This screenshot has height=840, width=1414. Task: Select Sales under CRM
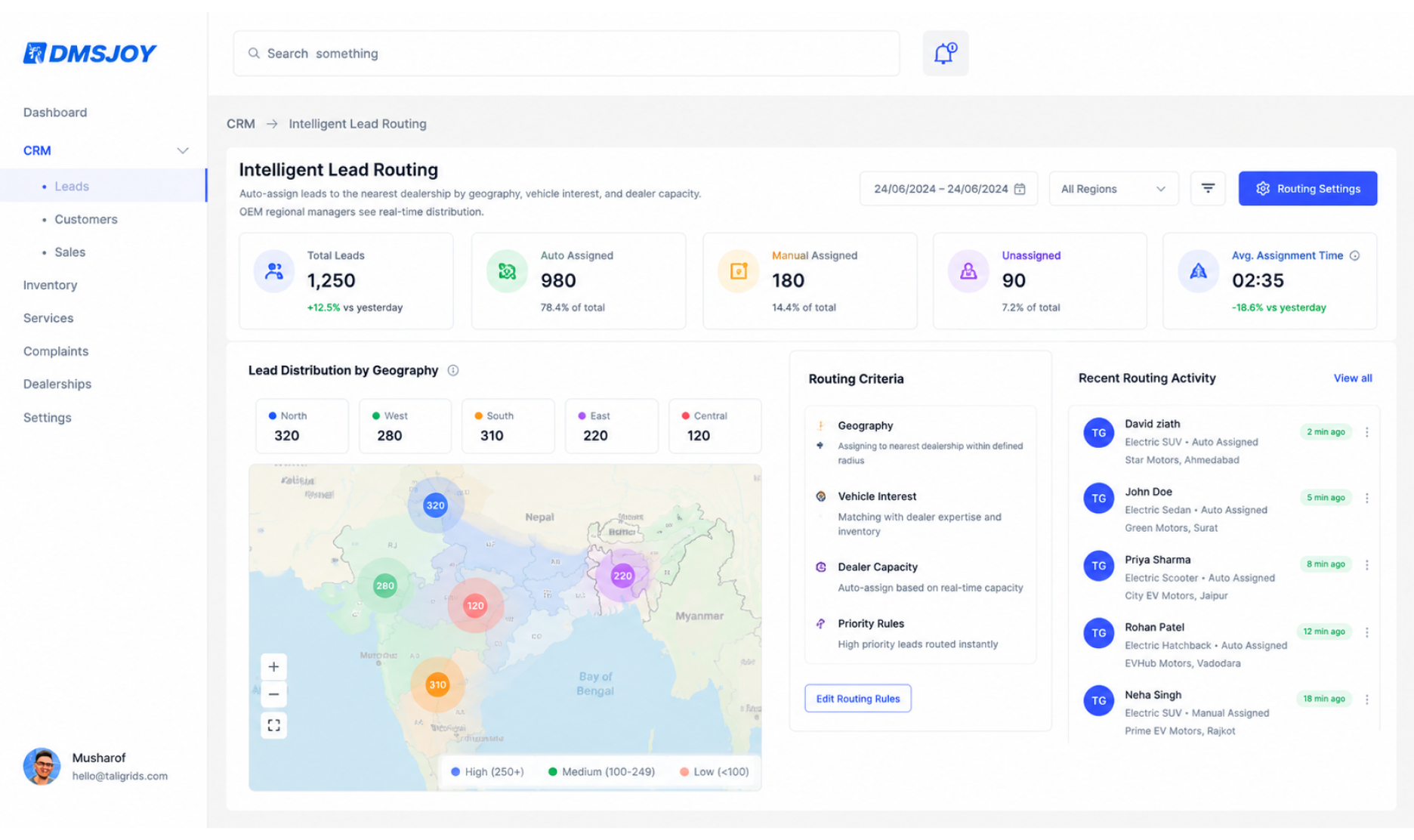(69, 252)
